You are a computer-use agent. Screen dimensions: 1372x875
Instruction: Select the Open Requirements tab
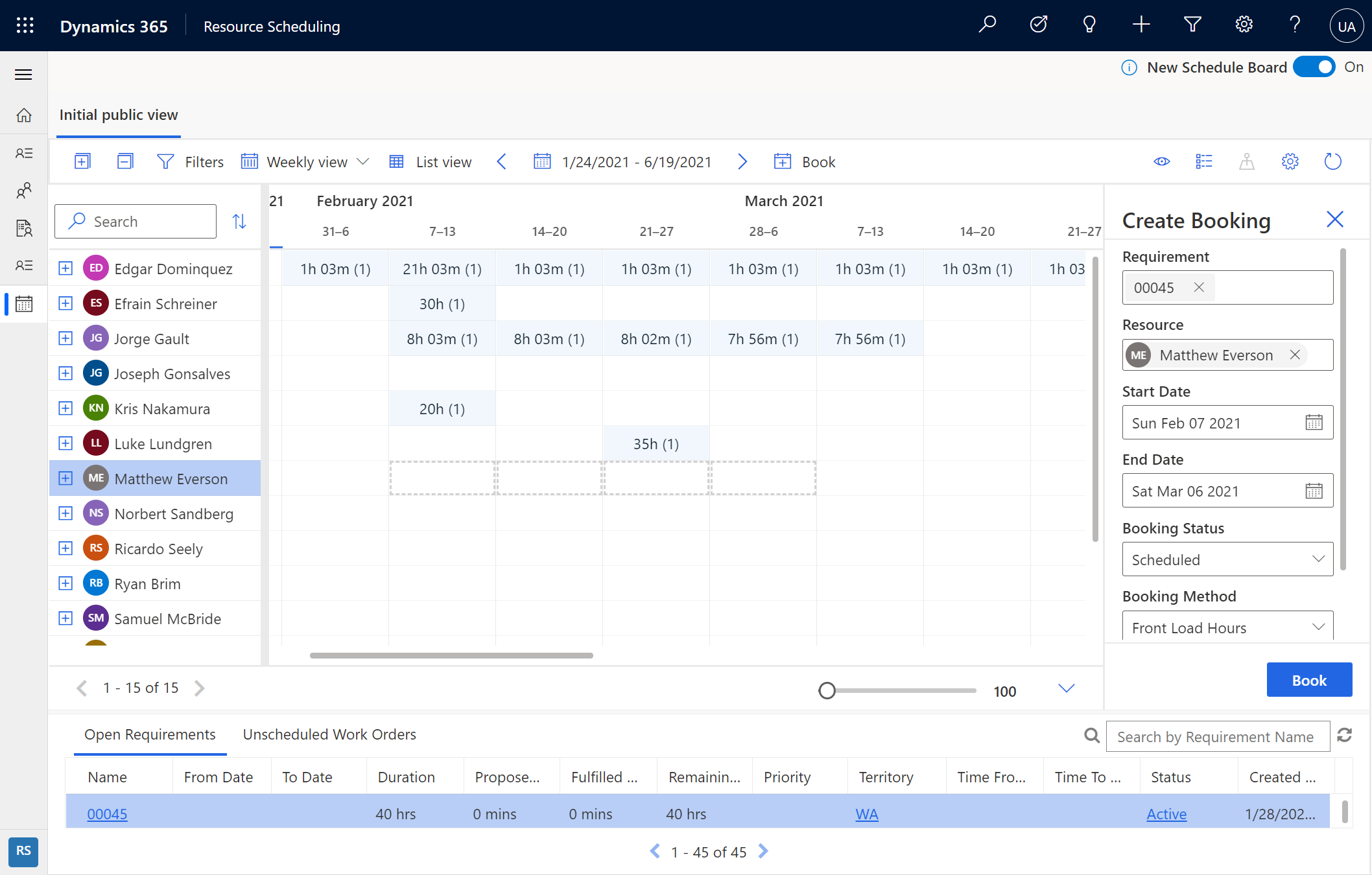pos(150,733)
